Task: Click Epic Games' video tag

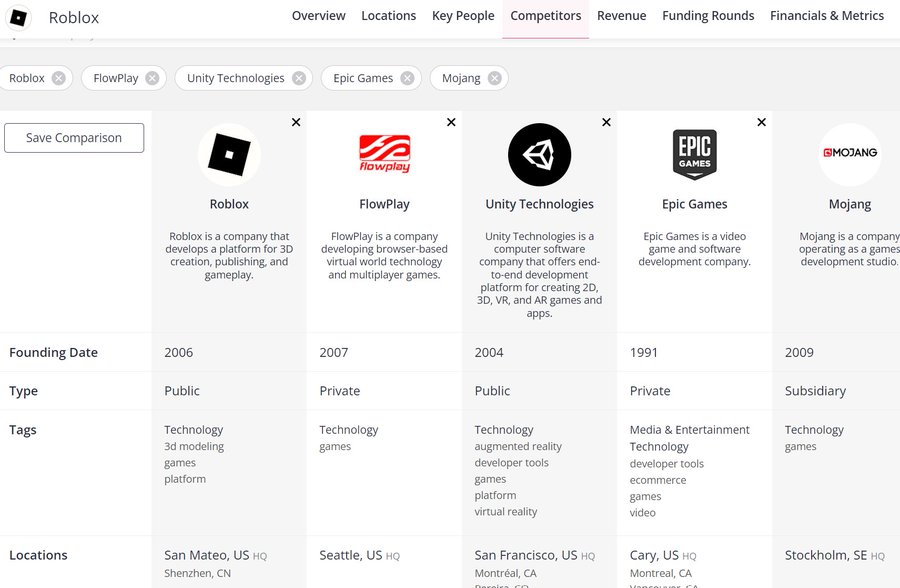Action: click(x=642, y=513)
